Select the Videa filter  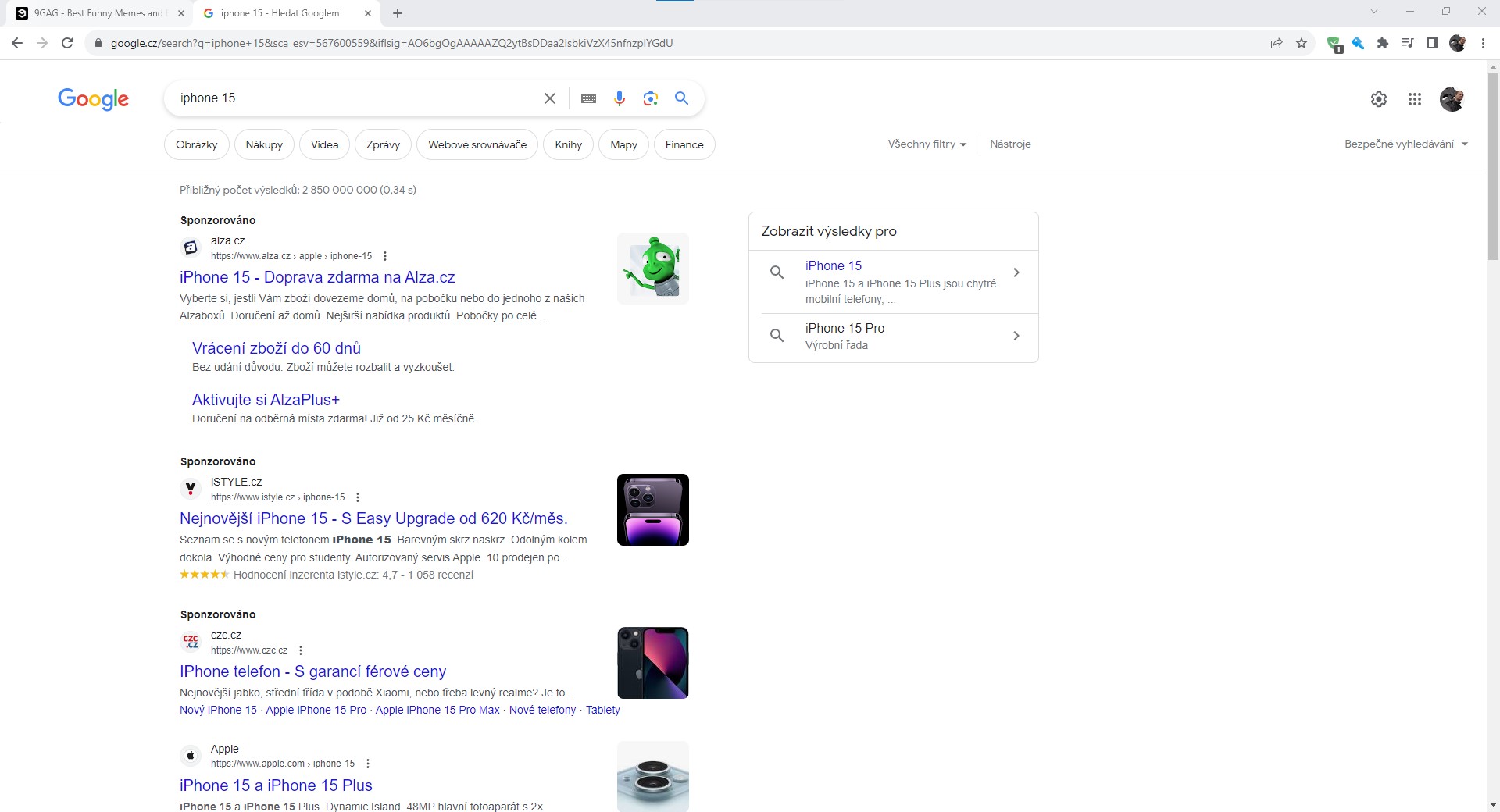coord(324,144)
